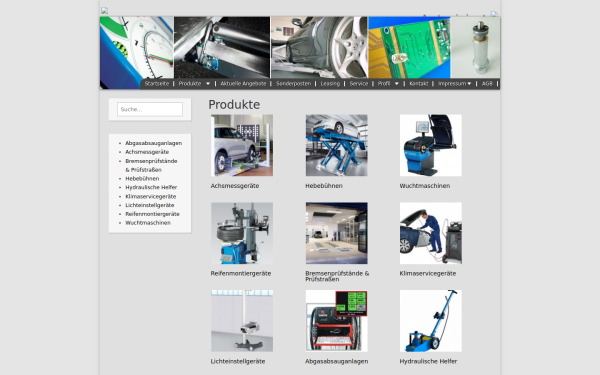Click the Kontakt navigation link
600x375 pixels.
pyautogui.click(x=419, y=83)
